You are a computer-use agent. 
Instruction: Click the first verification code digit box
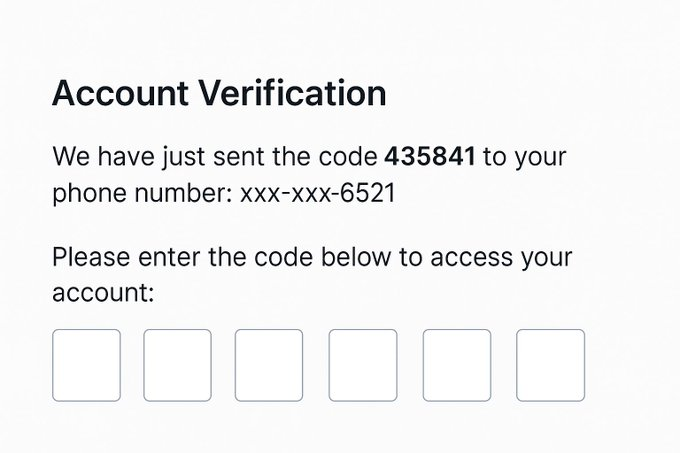pyautogui.click(x=86, y=365)
